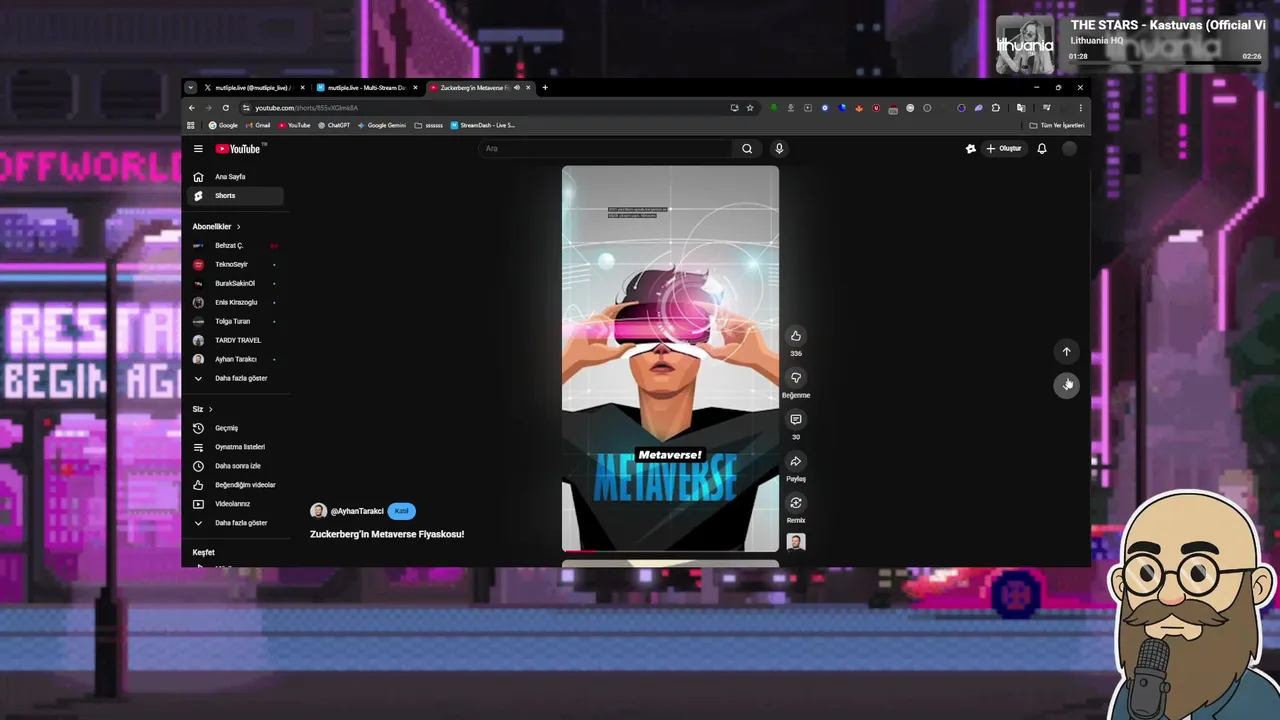Open Enis Kirazoglu subscription channel

[236, 303]
